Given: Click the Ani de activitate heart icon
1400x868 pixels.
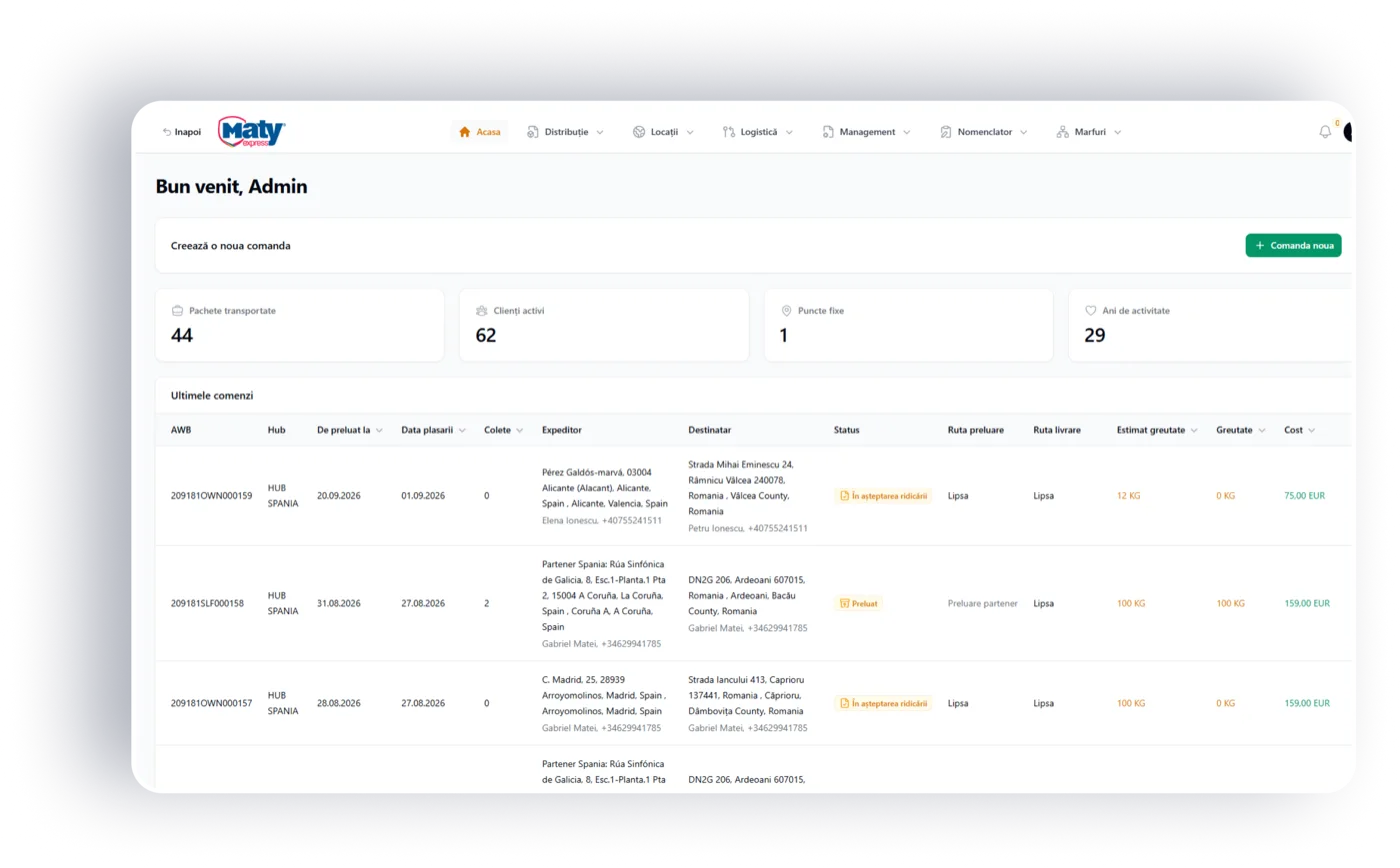Looking at the screenshot, I should click(1091, 311).
